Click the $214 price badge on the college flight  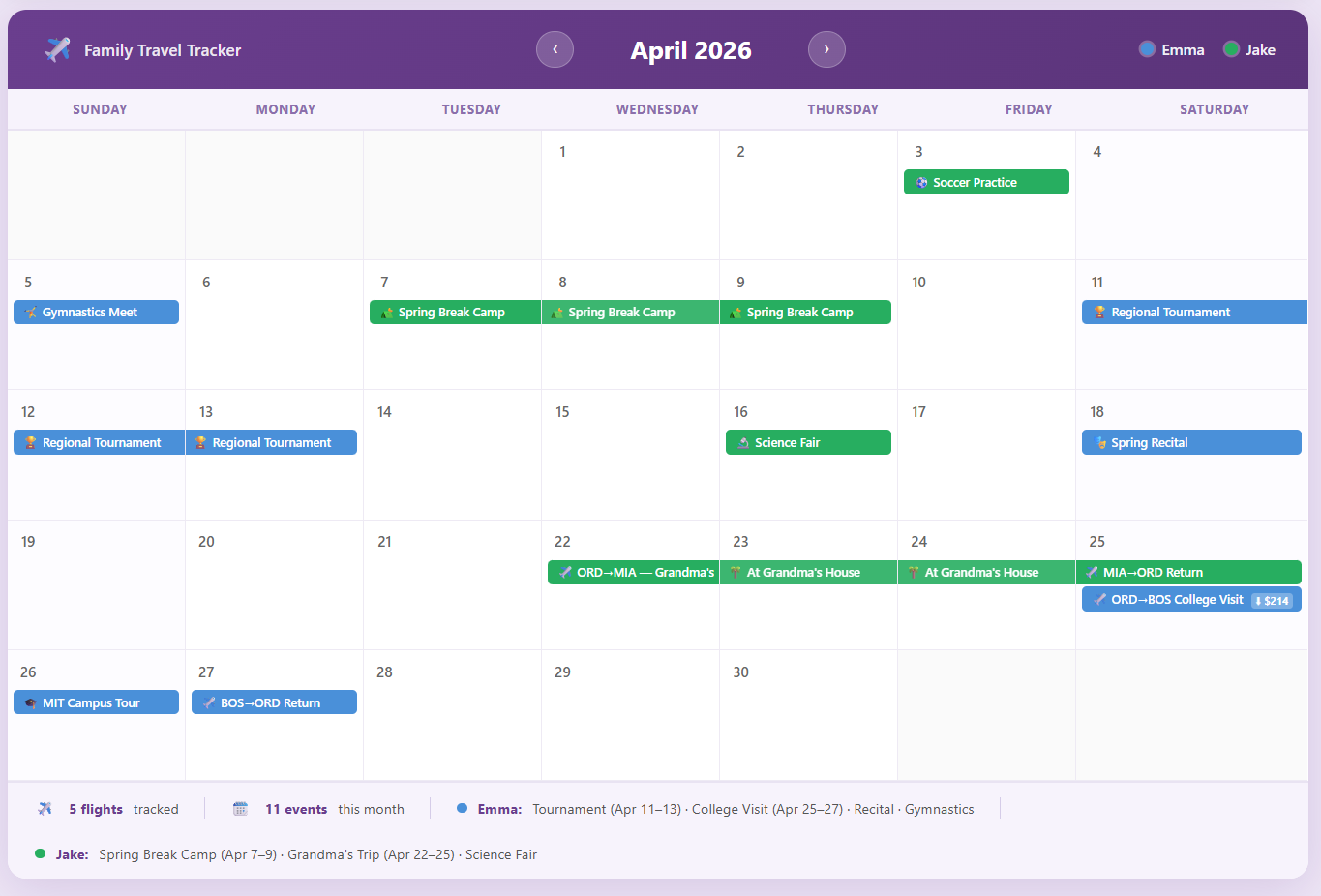[x=1273, y=599]
